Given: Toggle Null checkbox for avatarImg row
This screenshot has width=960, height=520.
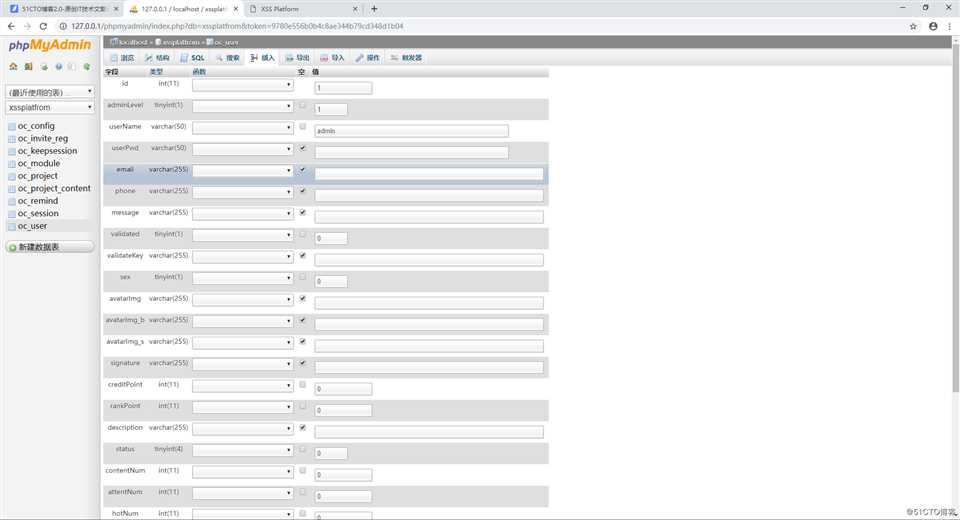Looking at the screenshot, I should tap(302, 299).
